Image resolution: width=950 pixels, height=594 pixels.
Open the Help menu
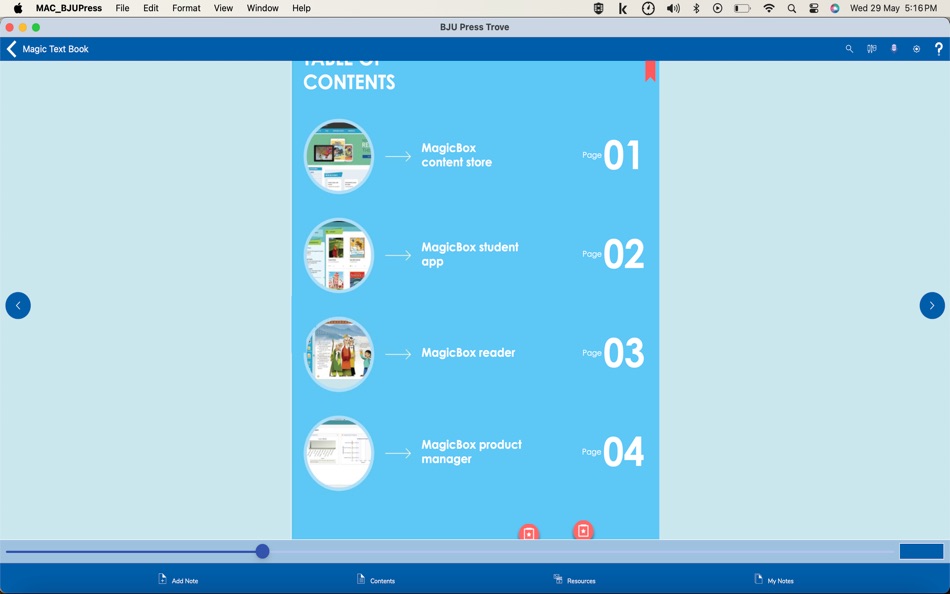[301, 8]
